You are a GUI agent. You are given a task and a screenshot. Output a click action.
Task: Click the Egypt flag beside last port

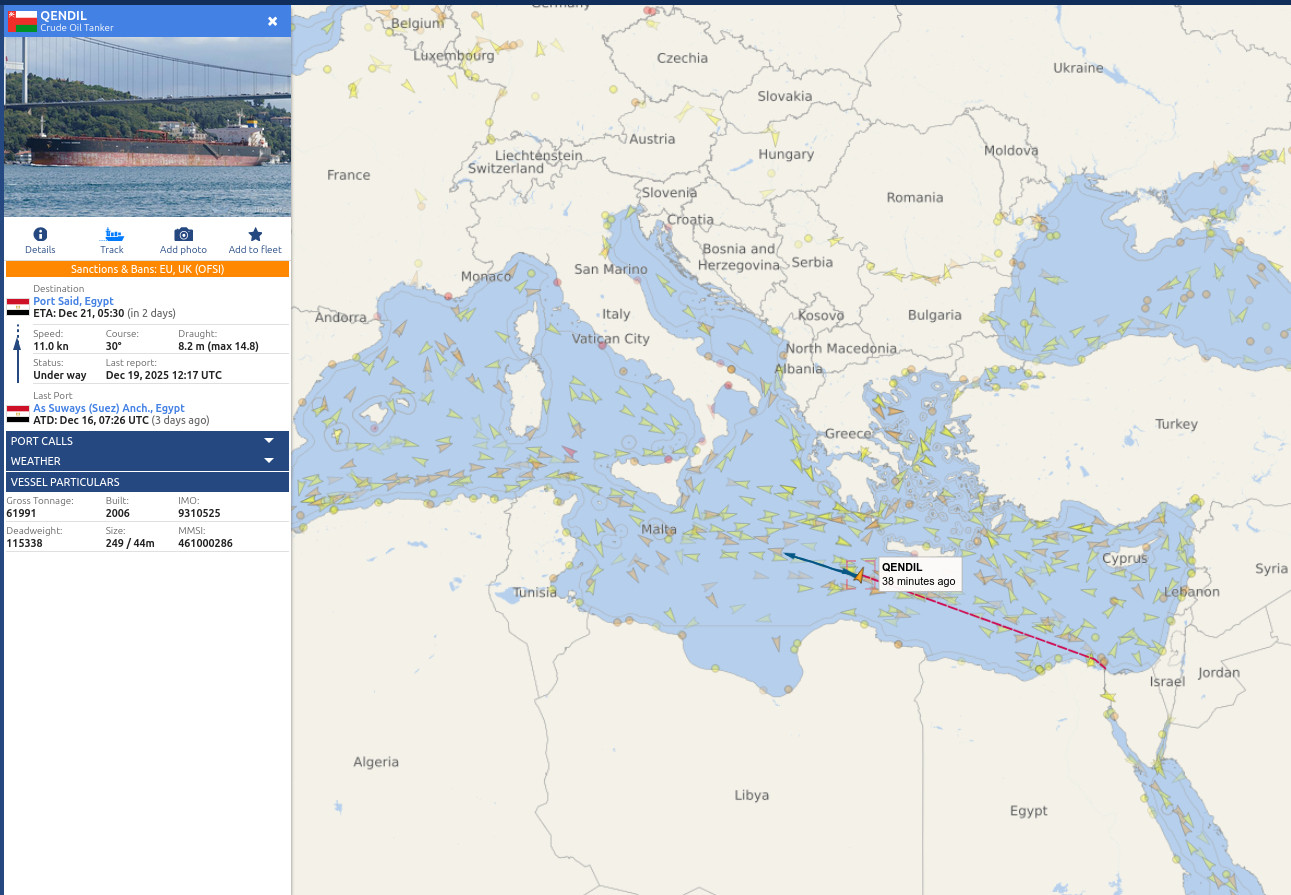coord(18,414)
